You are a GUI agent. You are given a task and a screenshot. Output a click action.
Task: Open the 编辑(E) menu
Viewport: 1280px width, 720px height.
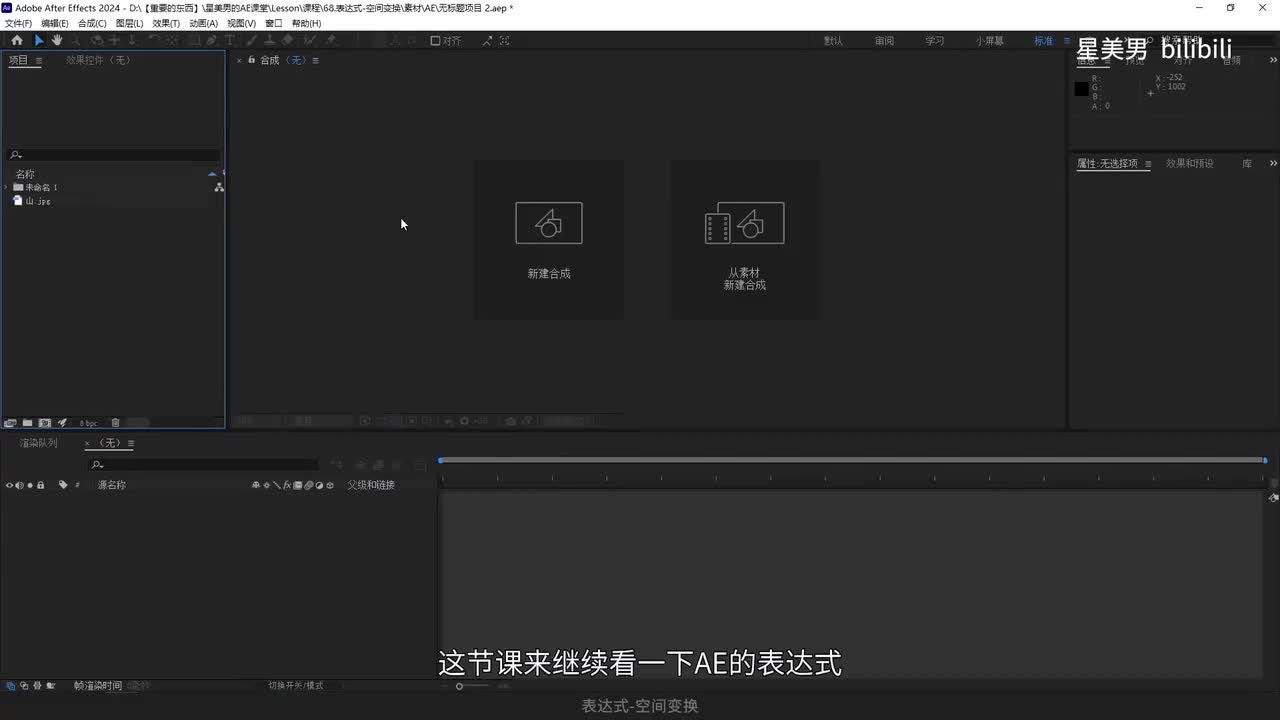point(55,23)
